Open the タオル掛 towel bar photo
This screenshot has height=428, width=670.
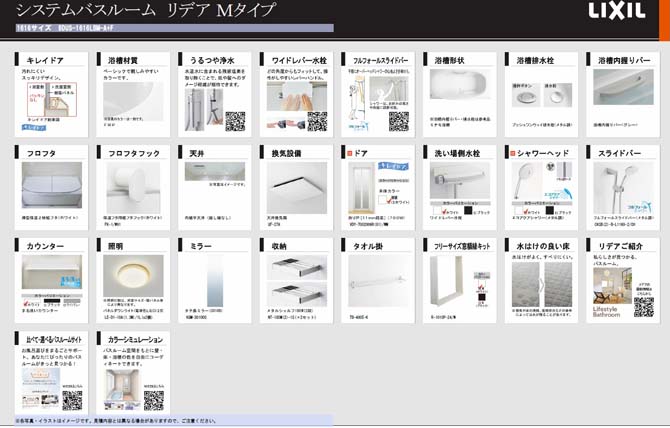pos(379,281)
